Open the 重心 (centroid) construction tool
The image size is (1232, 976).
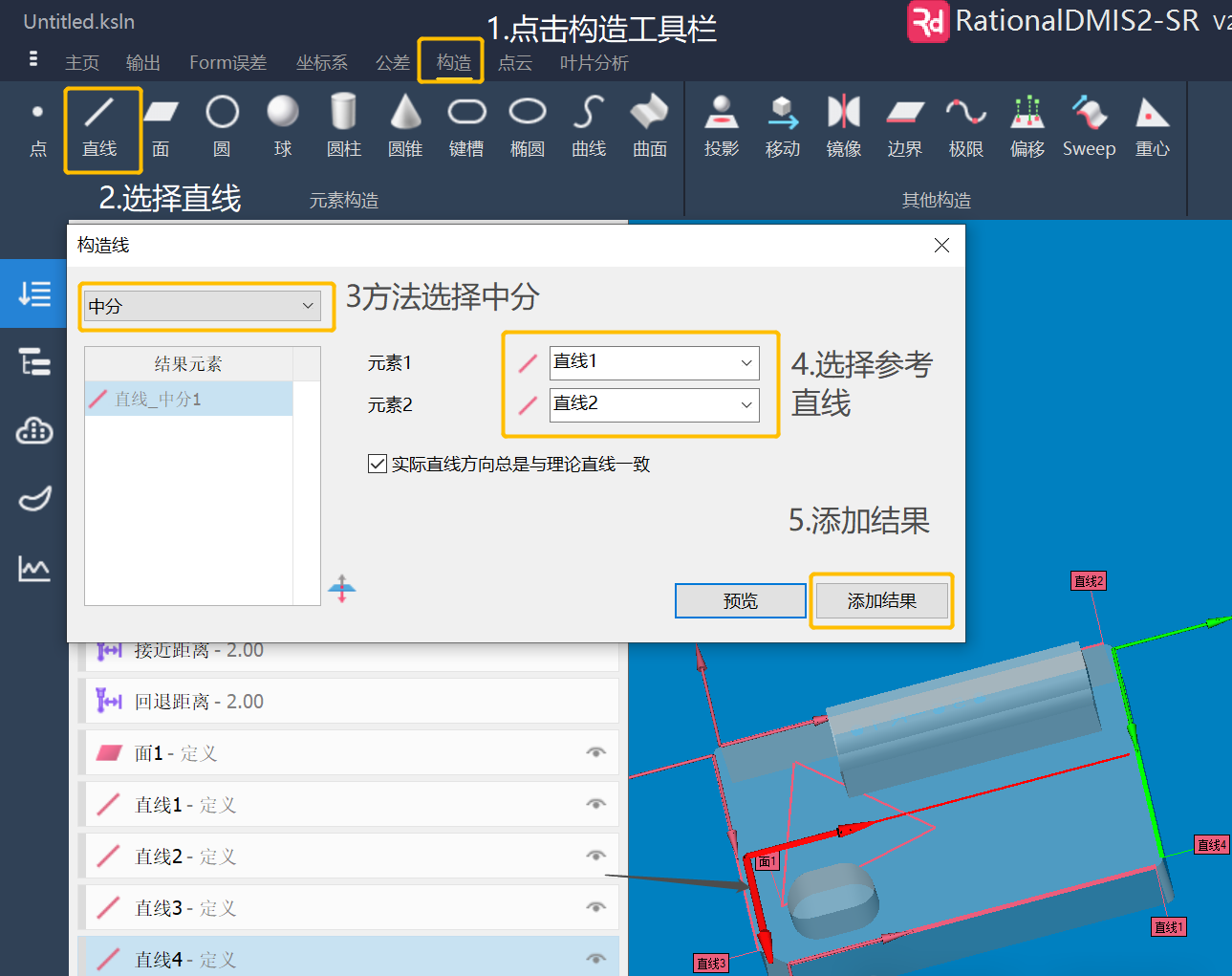pyautogui.click(x=1152, y=126)
